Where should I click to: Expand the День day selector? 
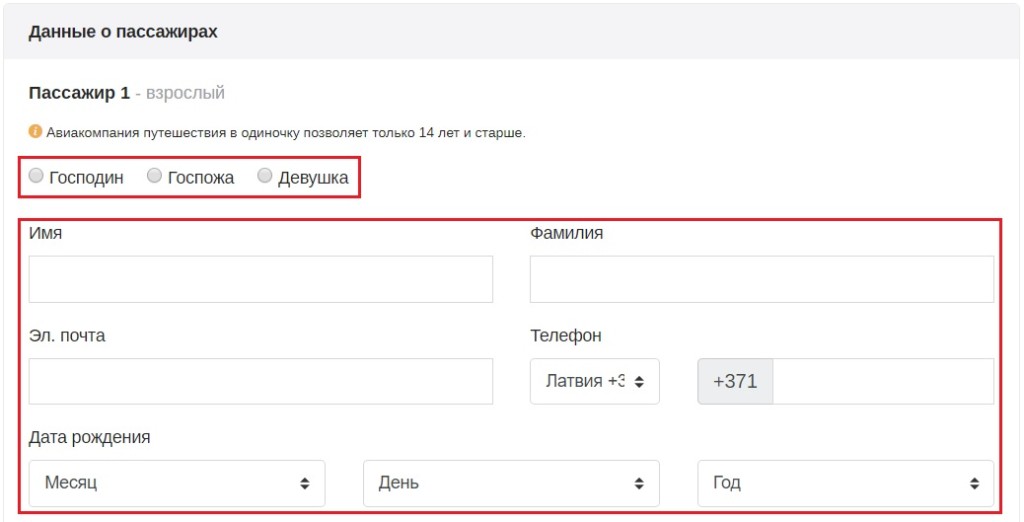tap(511, 483)
